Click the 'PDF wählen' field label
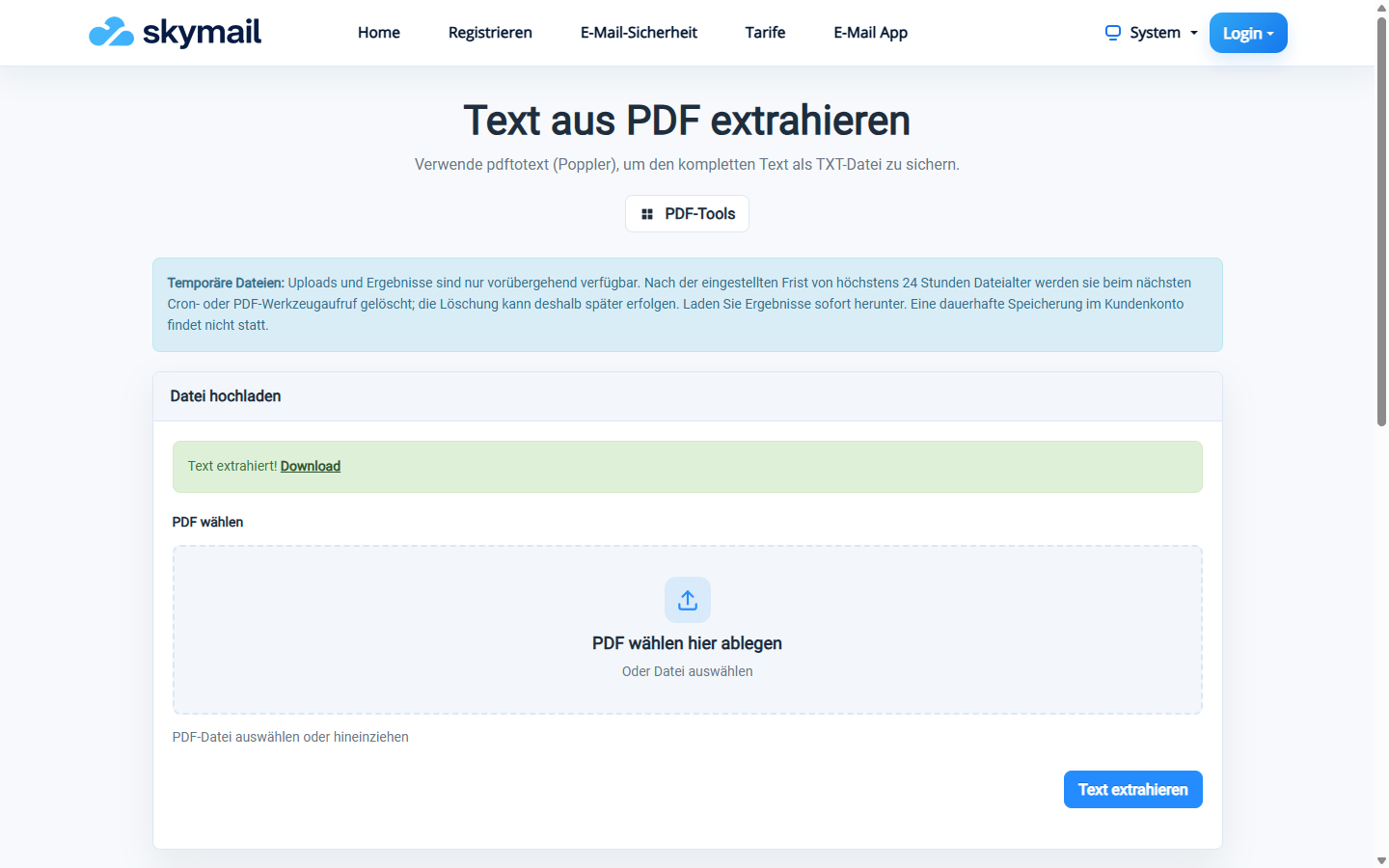This screenshot has height=868, width=1389. point(207,522)
